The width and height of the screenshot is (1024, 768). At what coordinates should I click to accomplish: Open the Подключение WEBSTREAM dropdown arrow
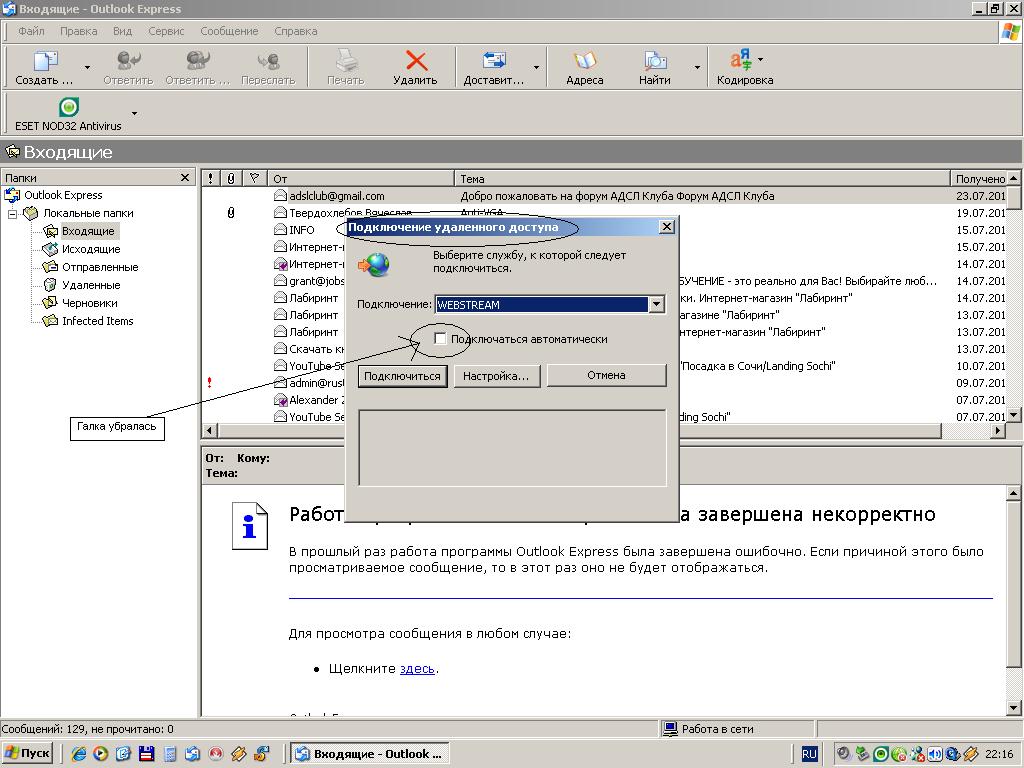(656, 305)
